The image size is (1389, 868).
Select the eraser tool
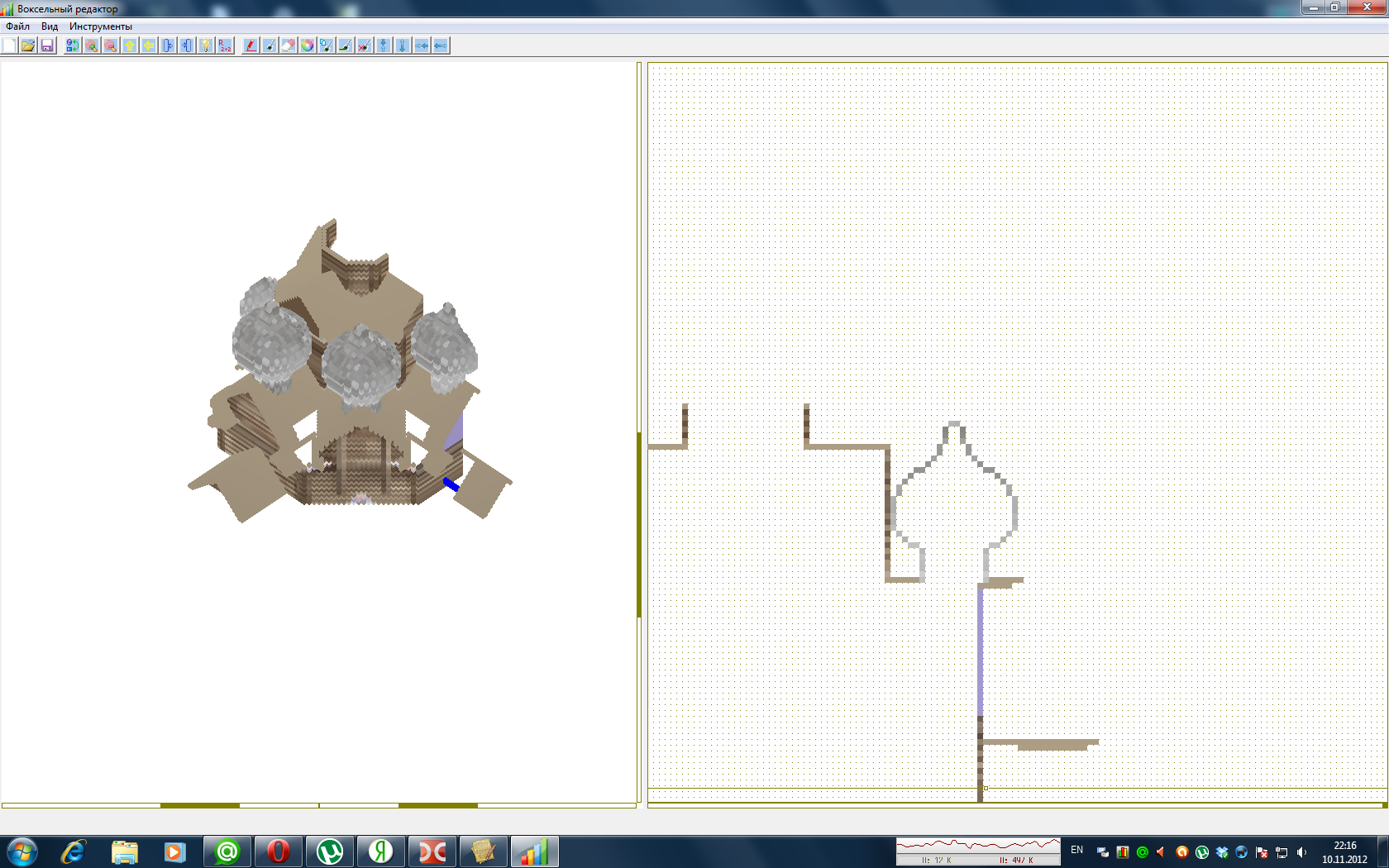point(289,45)
